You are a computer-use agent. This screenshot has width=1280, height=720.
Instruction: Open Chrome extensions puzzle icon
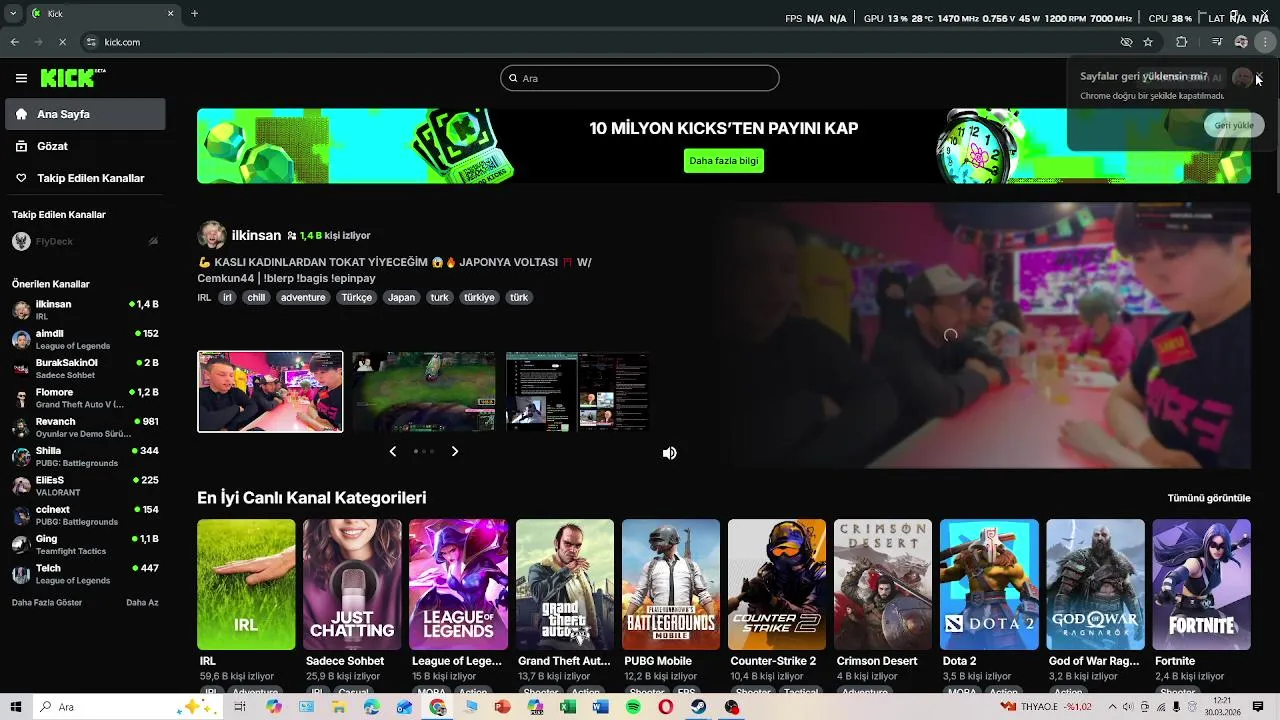[x=1182, y=42]
